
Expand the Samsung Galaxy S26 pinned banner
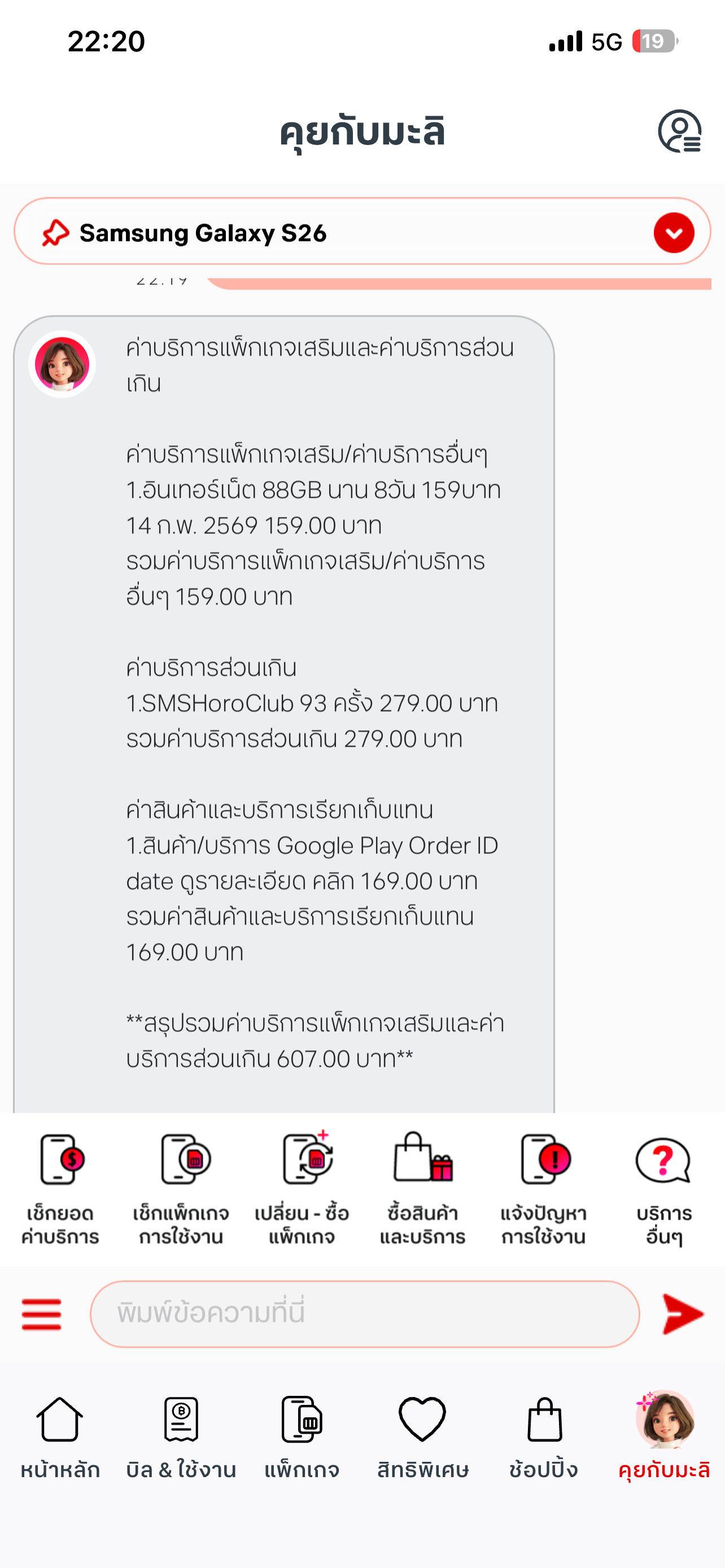pos(674,233)
